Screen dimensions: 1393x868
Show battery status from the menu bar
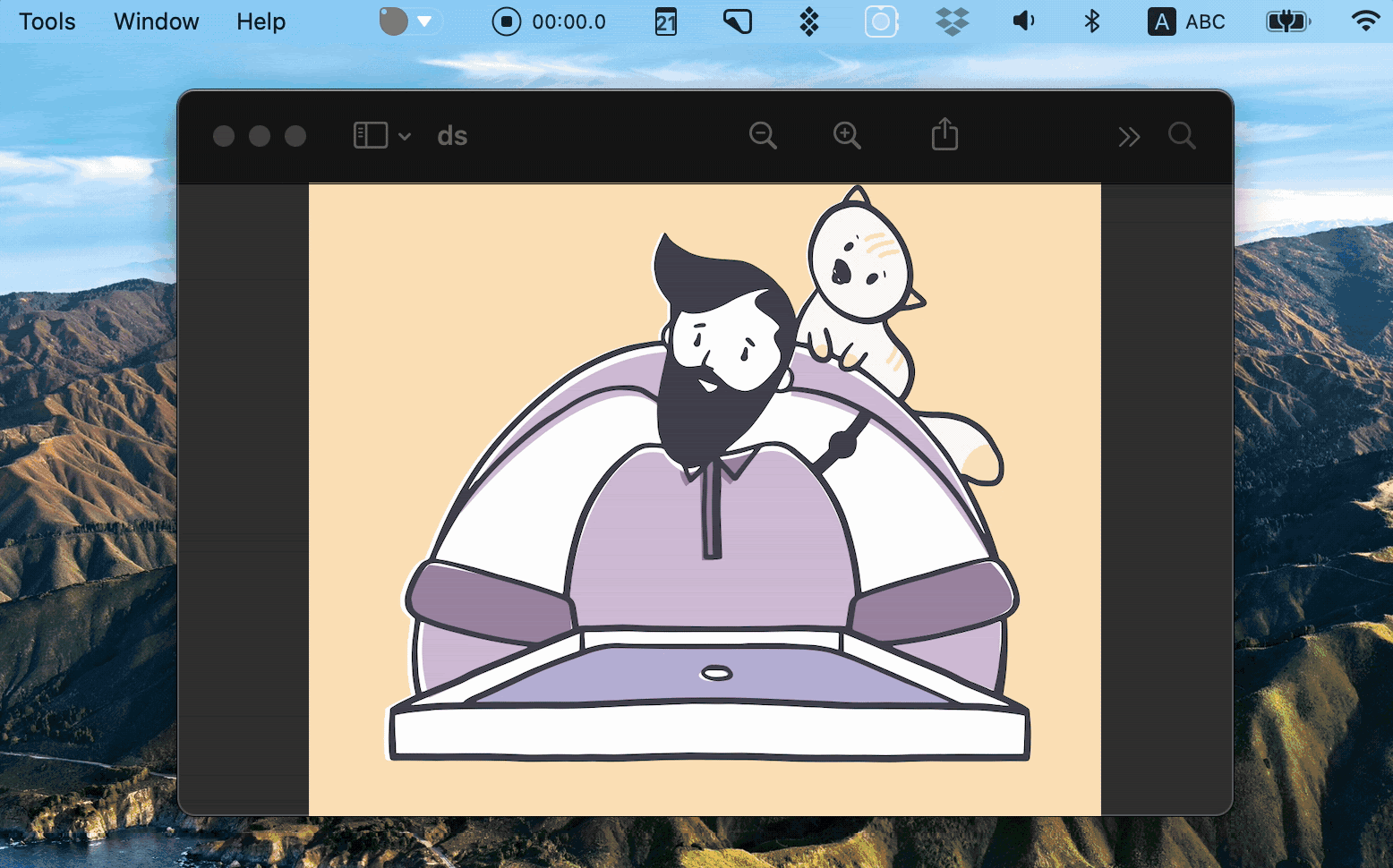(x=1288, y=21)
